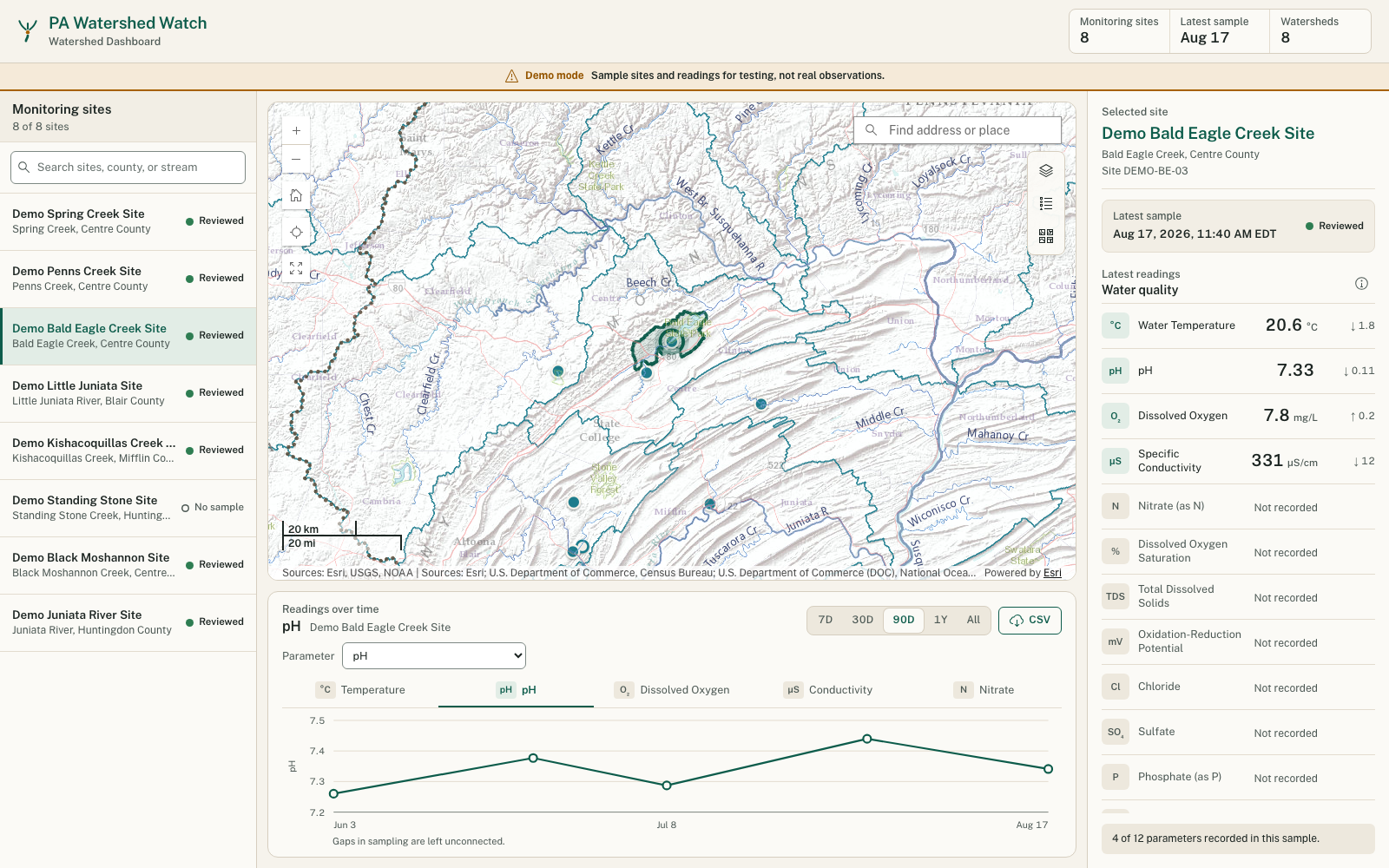Select Demo Spring Creek Site
The image size is (1389, 868).
[x=128, y=221]
